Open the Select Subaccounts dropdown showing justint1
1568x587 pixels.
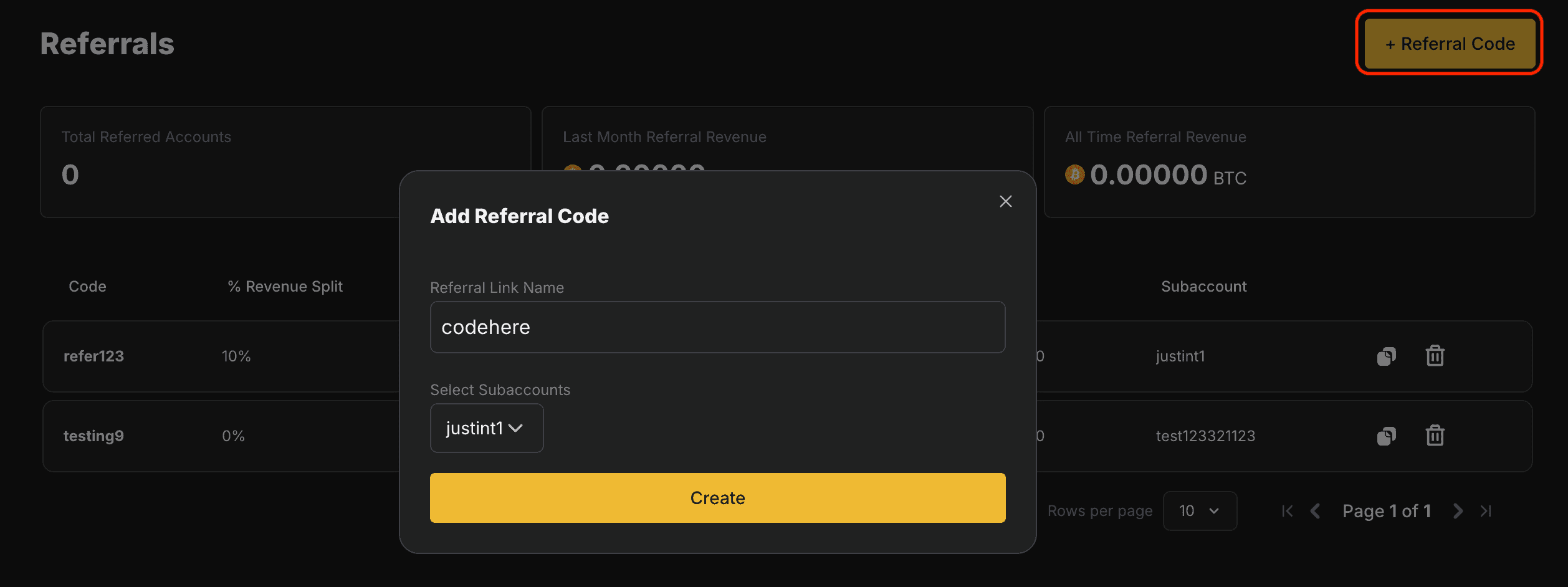pyautogui.click(x=486, y=428)
